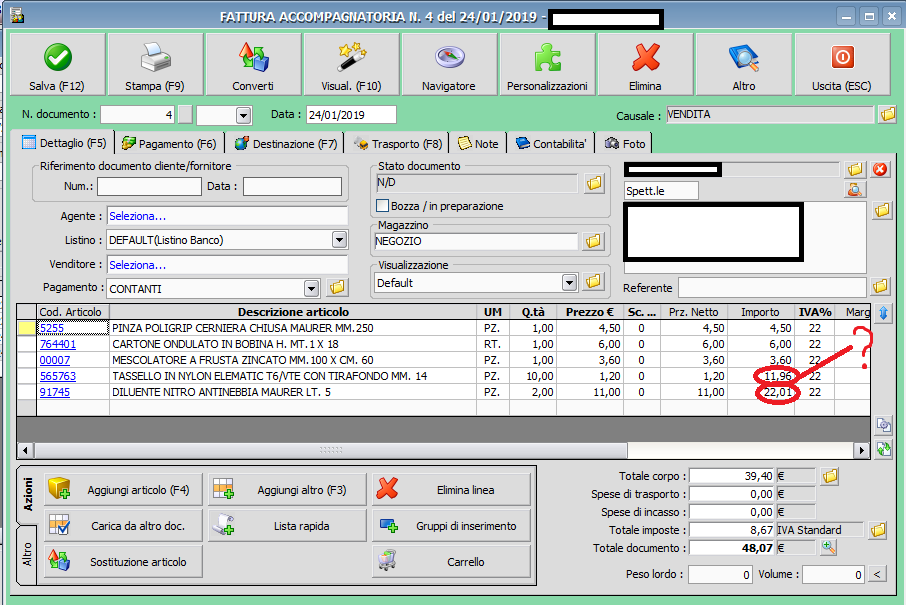Click the red remove customer icon
Screen dimensions: 906x605
[x=880, y=169]
